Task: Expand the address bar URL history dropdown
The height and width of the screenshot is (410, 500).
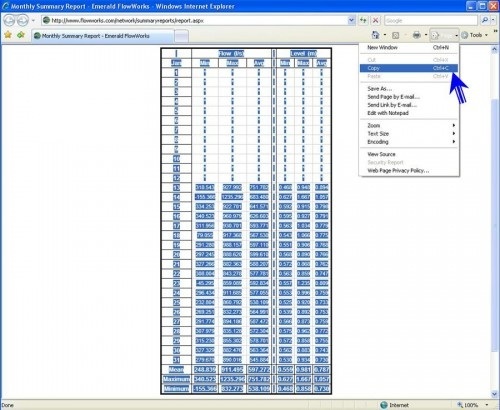Action: 351,20
